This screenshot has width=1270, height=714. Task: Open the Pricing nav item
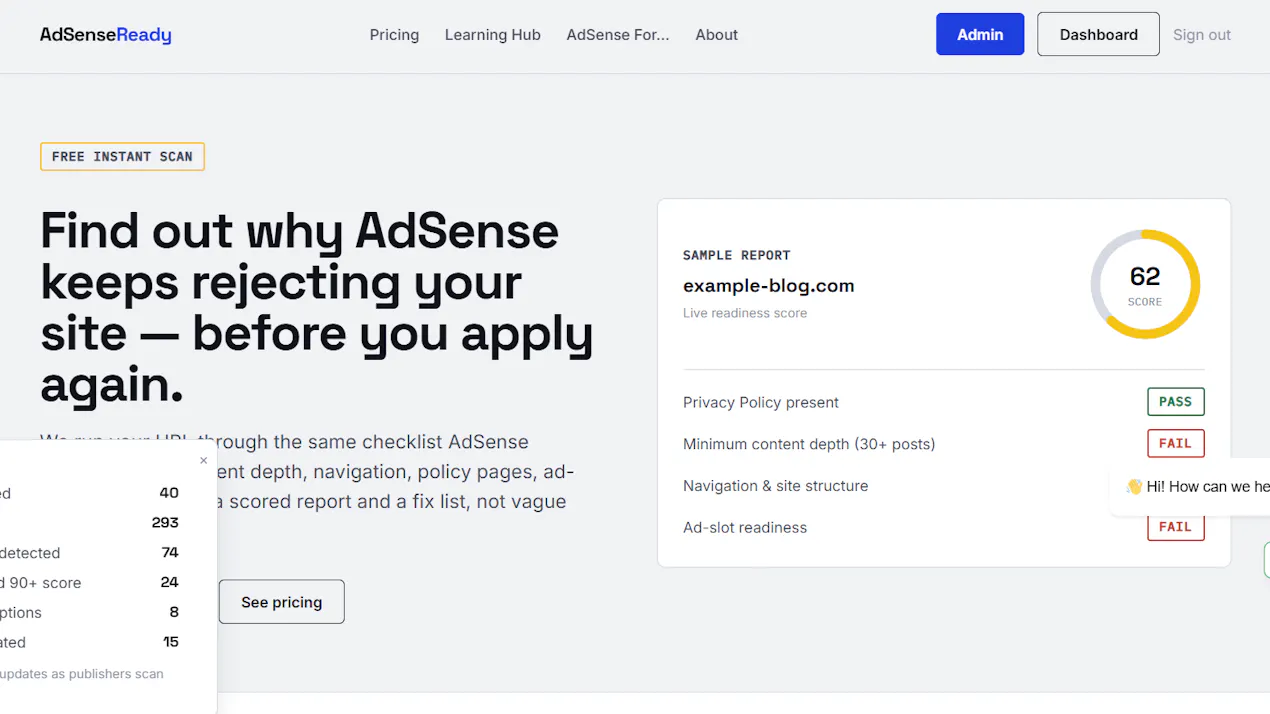[394, 35]
